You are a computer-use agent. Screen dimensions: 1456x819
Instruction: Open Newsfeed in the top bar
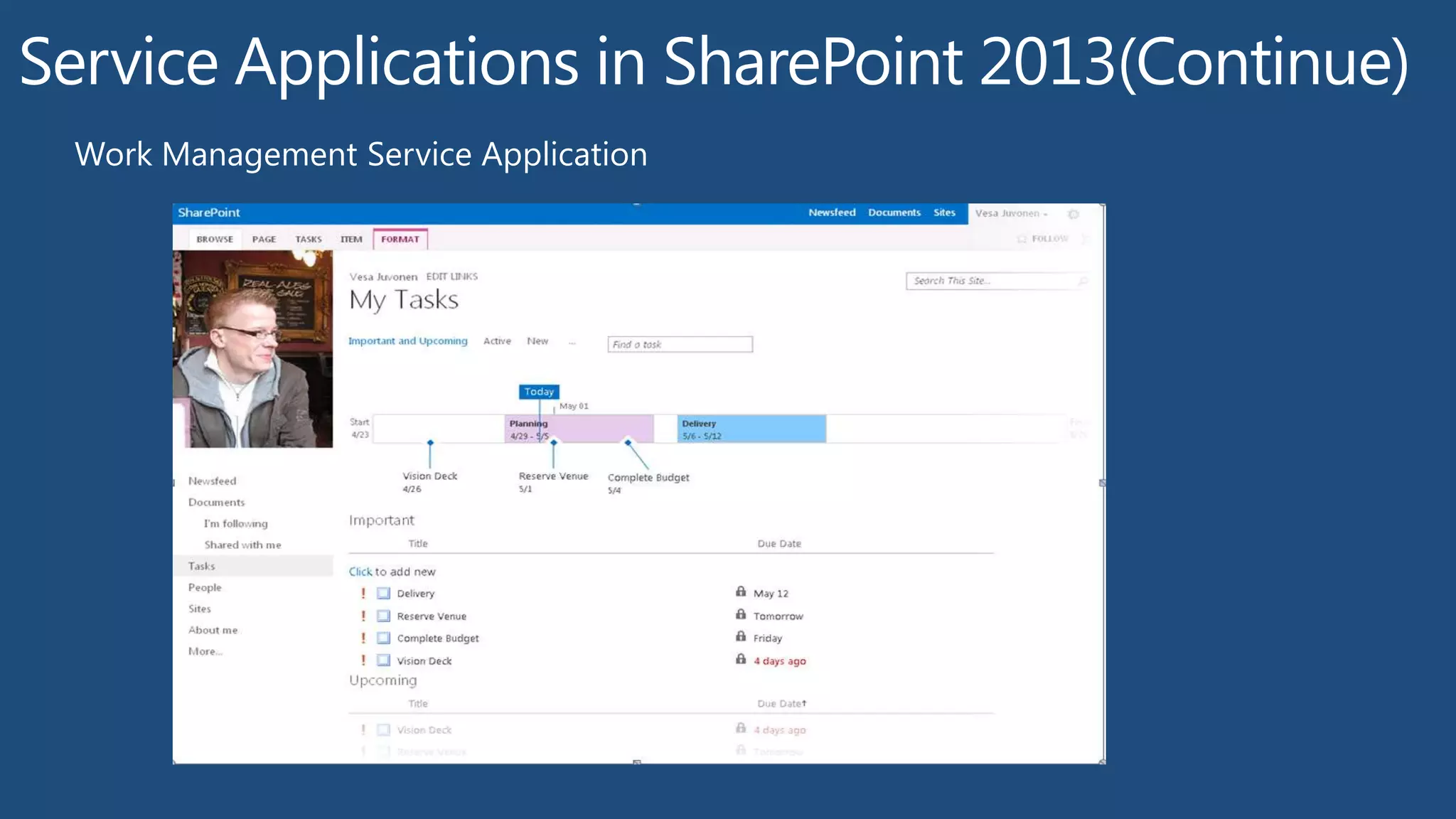(x=832, y=213)
